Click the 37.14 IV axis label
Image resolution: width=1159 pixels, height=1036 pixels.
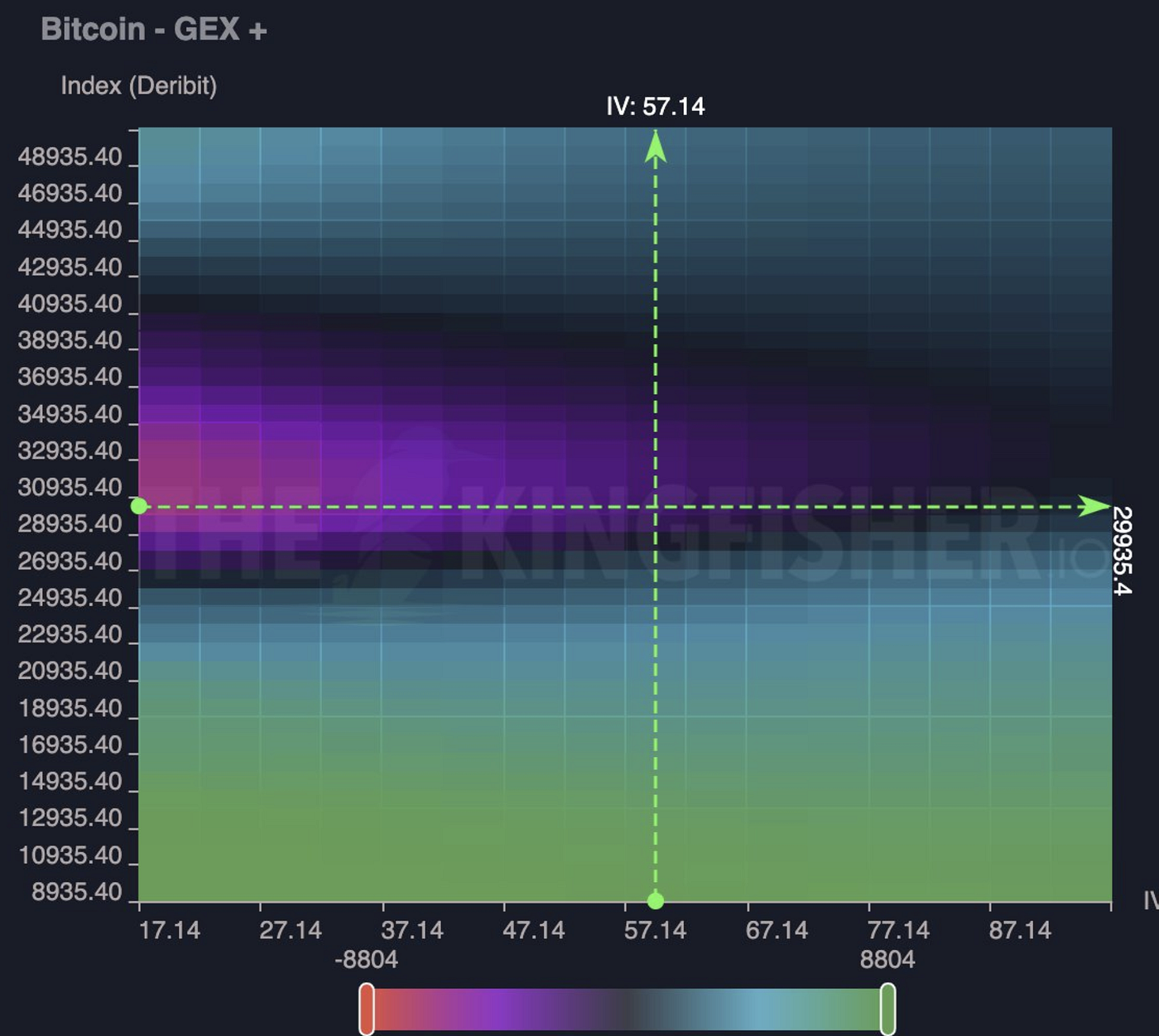pyautogui.click(x=412, y=930)
